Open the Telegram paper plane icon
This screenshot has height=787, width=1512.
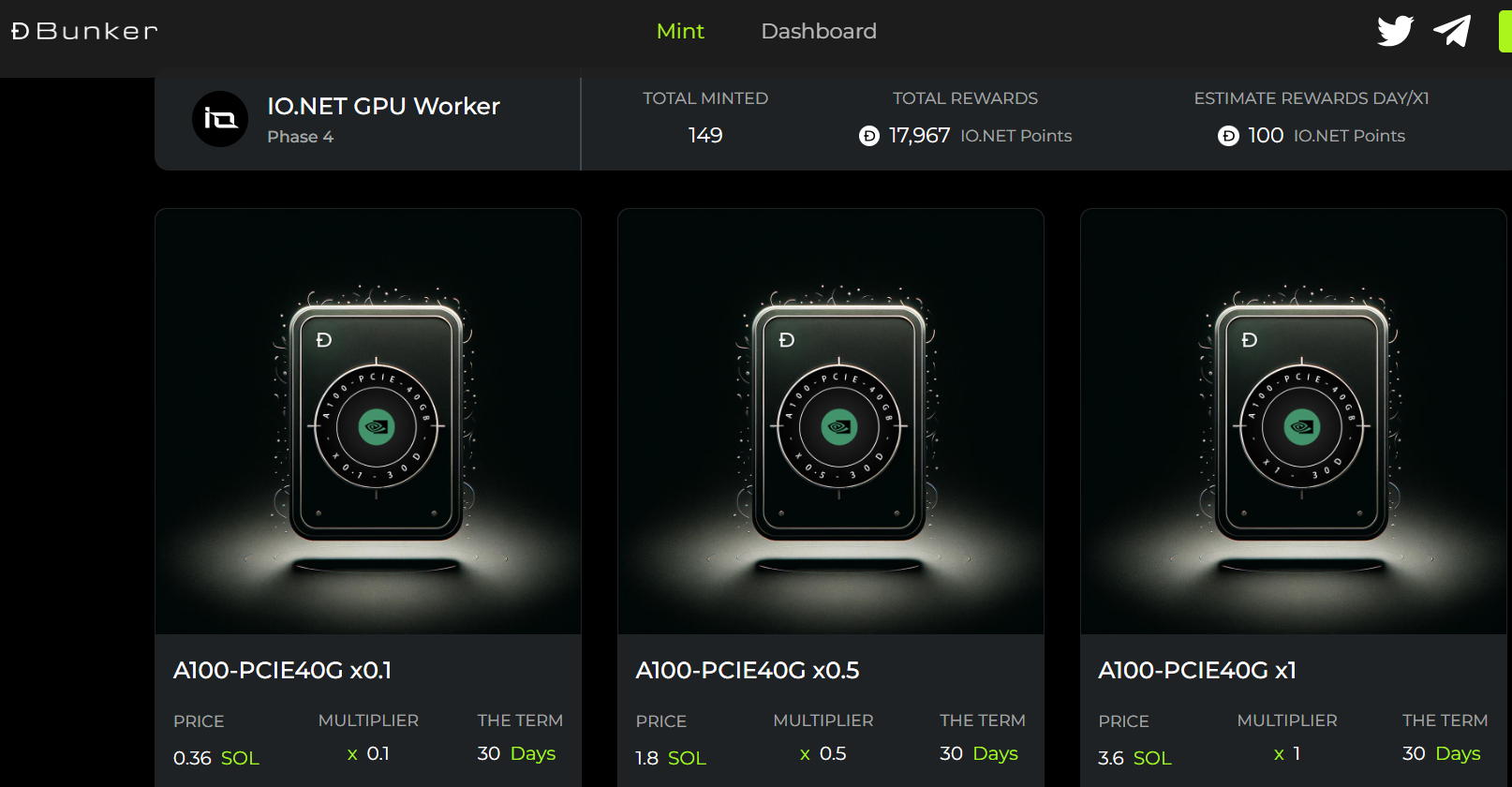coord(1452,31)
